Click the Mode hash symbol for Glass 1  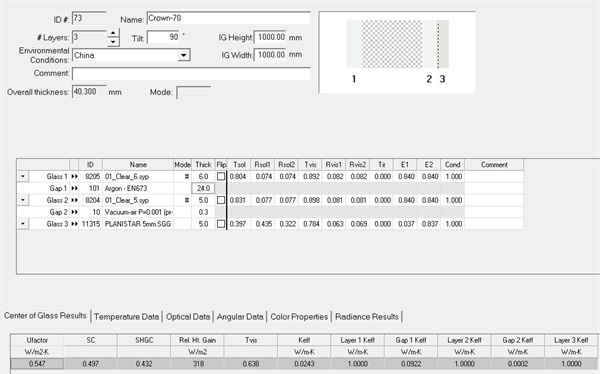(187, 176)
